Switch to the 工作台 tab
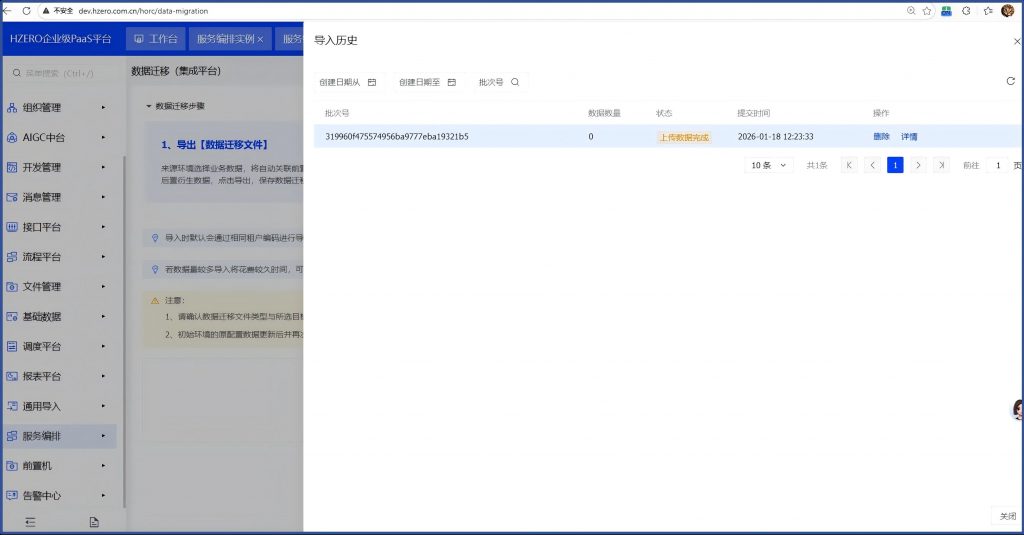Viewport: 1024px width, 535px height. [x=155, y=39]
